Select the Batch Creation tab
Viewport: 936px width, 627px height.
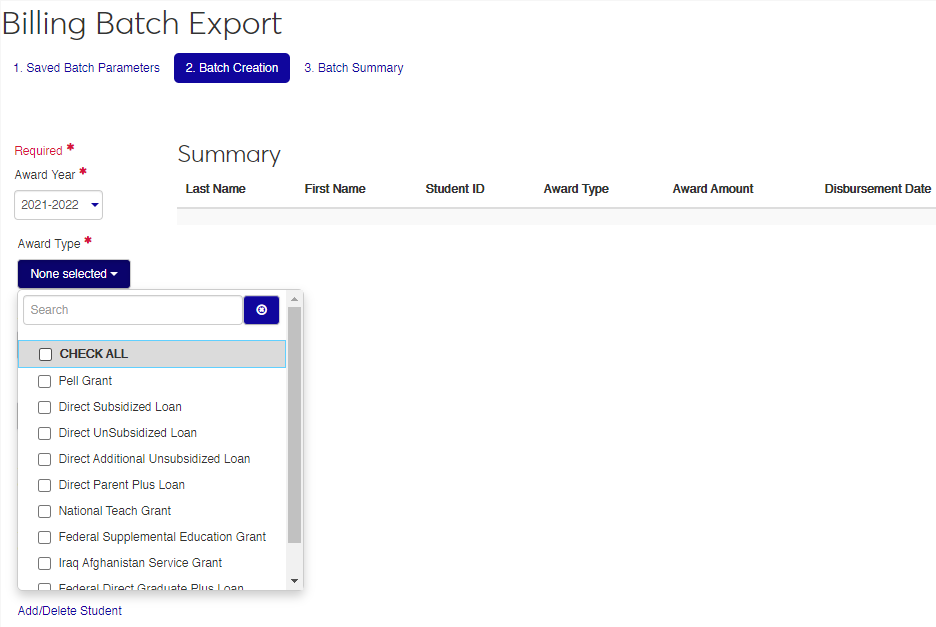pos(232,68)
